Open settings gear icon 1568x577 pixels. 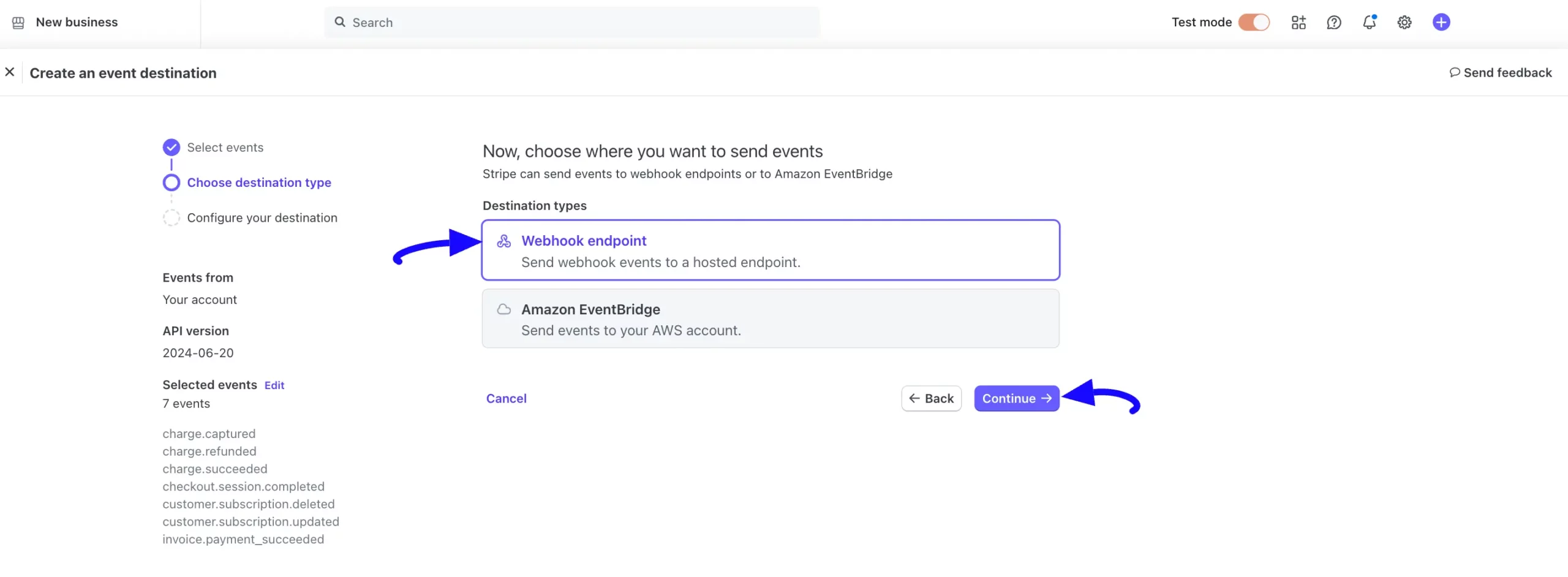(1404, 23)
